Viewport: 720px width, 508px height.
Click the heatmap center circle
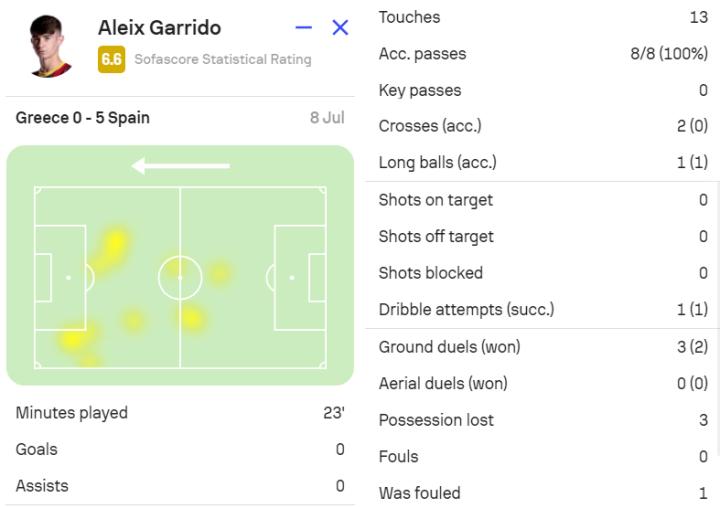(x=180, y=277)
